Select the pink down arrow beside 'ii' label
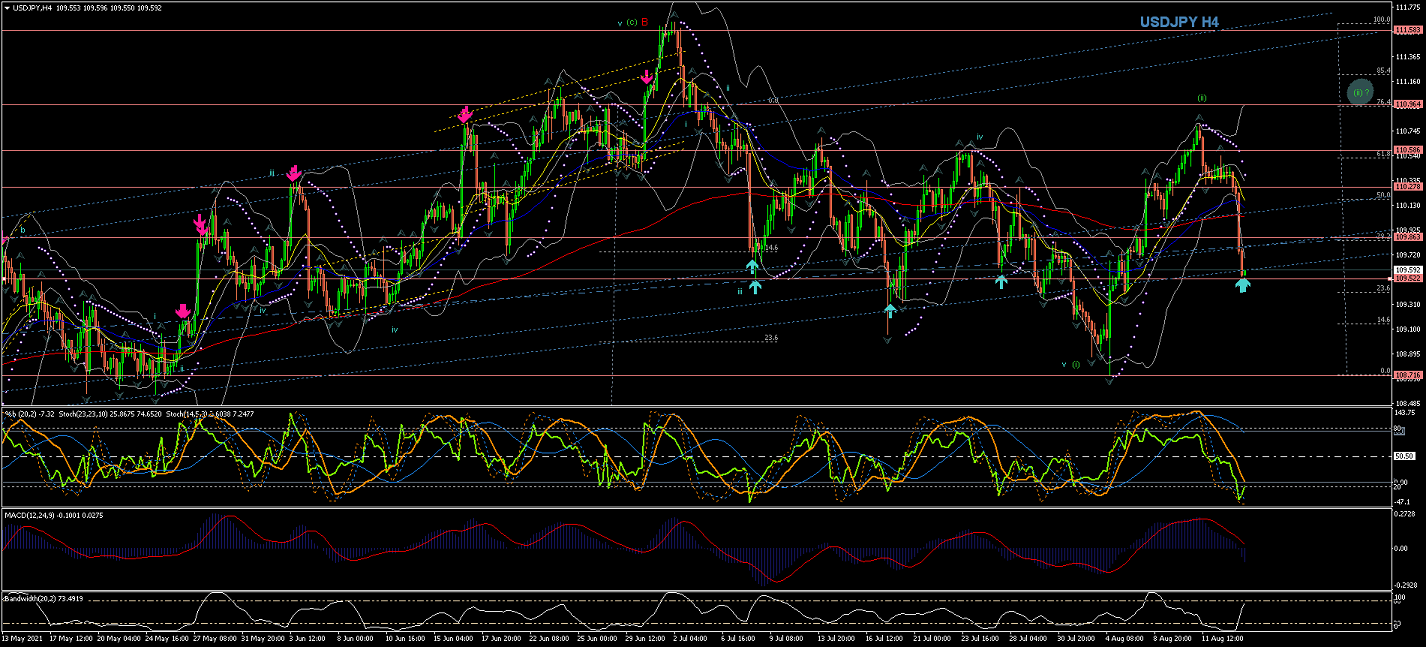The width and height of the screenshot is (1426, 647). pos(294,174)
